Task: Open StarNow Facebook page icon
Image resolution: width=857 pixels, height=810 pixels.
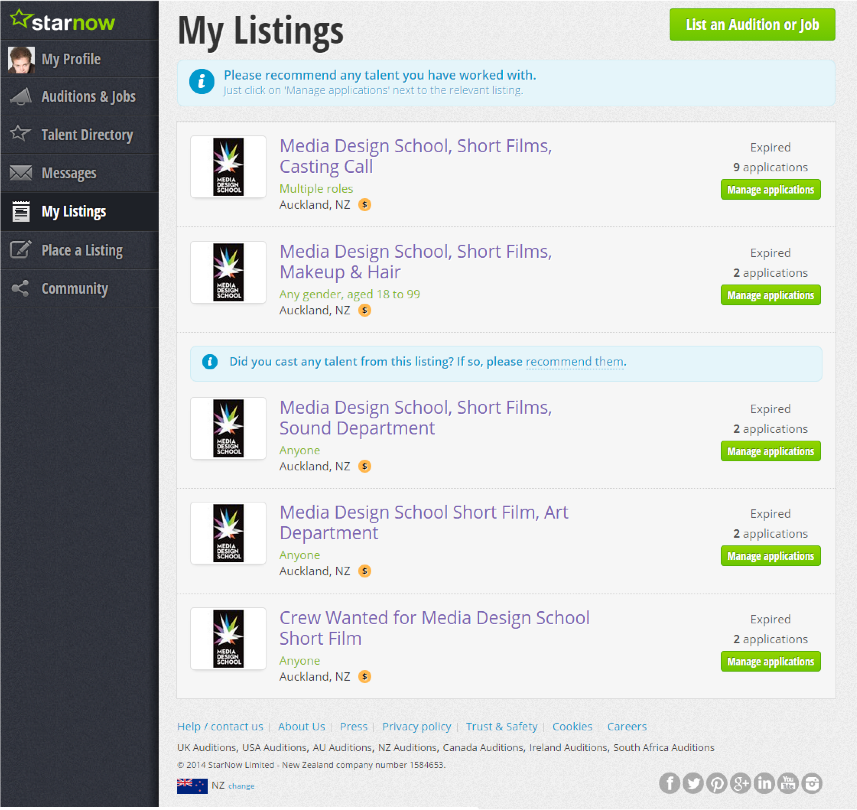Action: tap(670, 783)
